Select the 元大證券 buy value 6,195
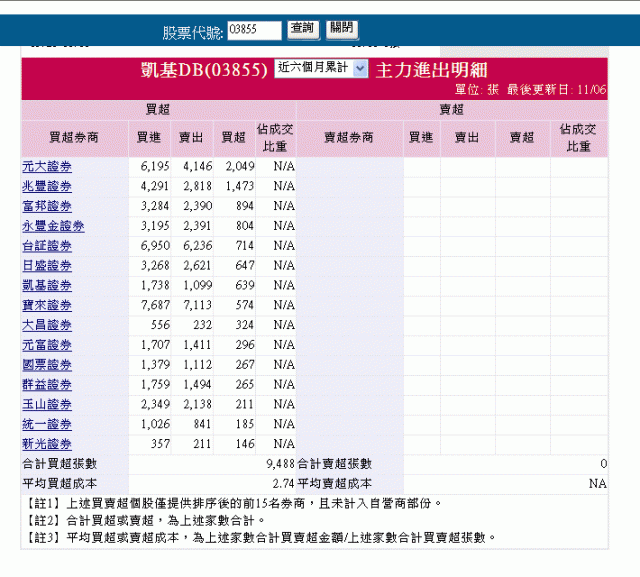 155,166
